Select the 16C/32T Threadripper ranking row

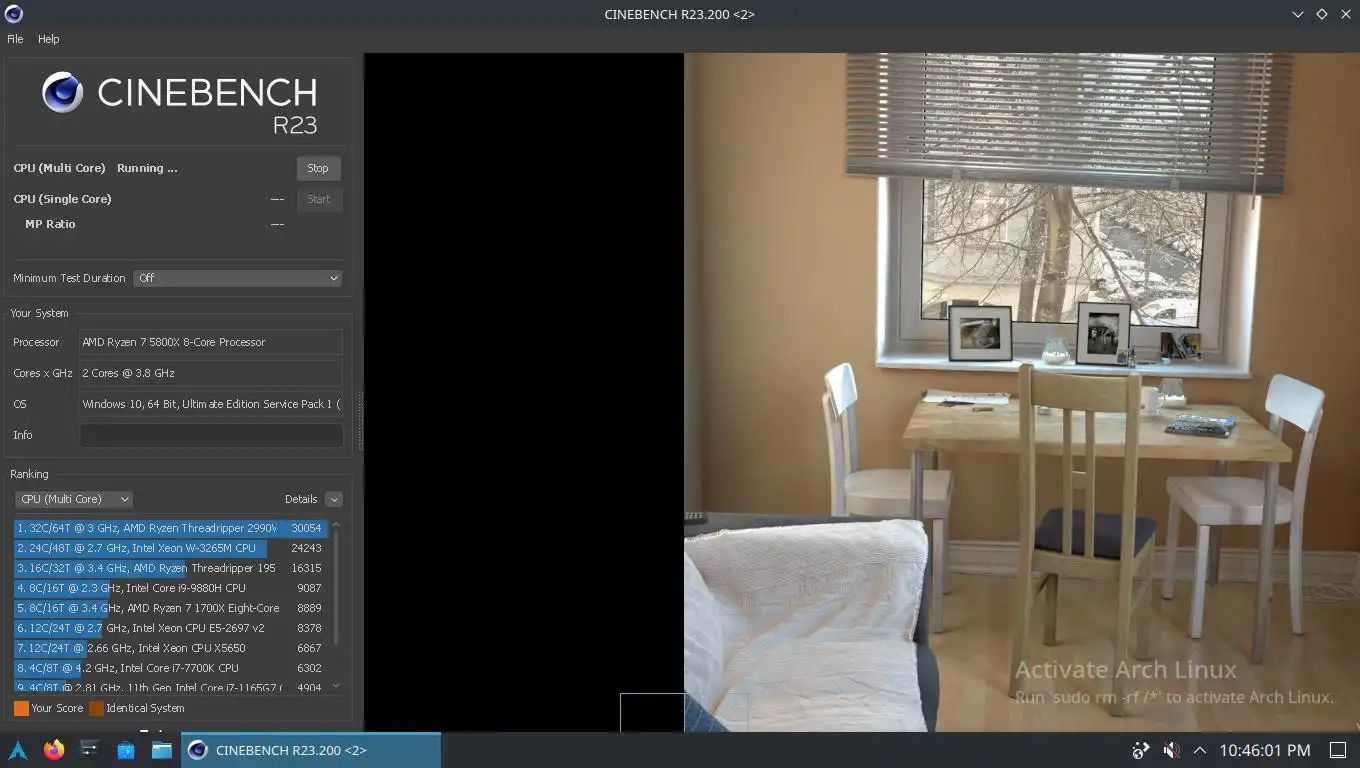pyautogui.click(x=171, y=568)
